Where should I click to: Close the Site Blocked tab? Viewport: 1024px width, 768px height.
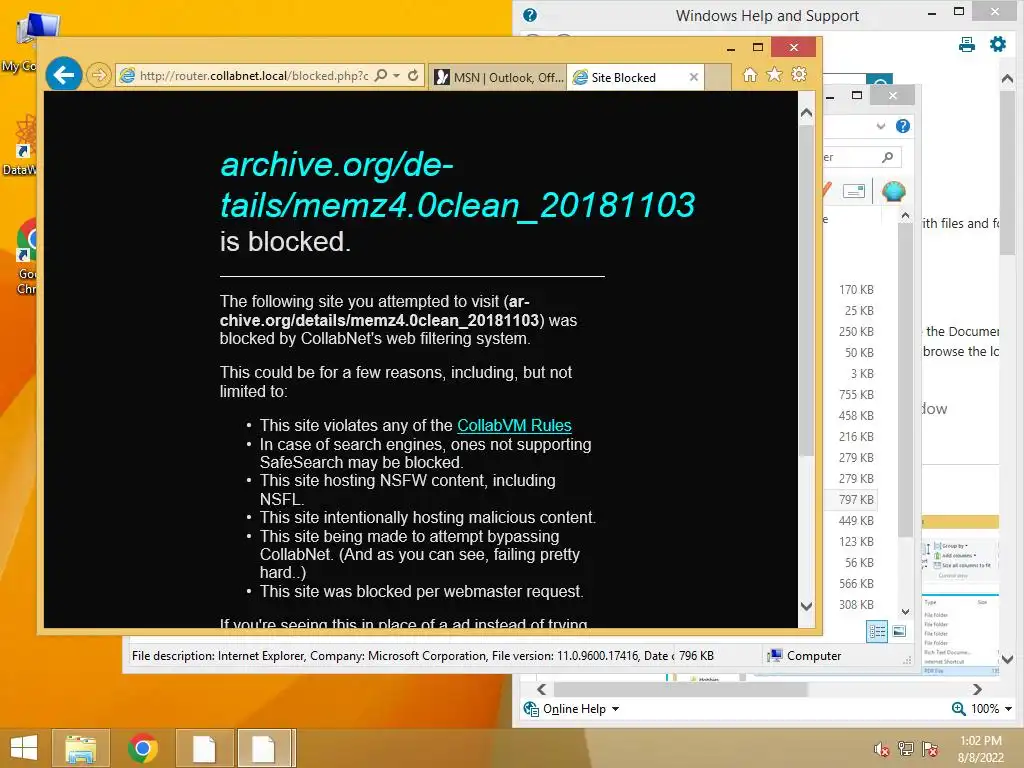pos(694,77)
